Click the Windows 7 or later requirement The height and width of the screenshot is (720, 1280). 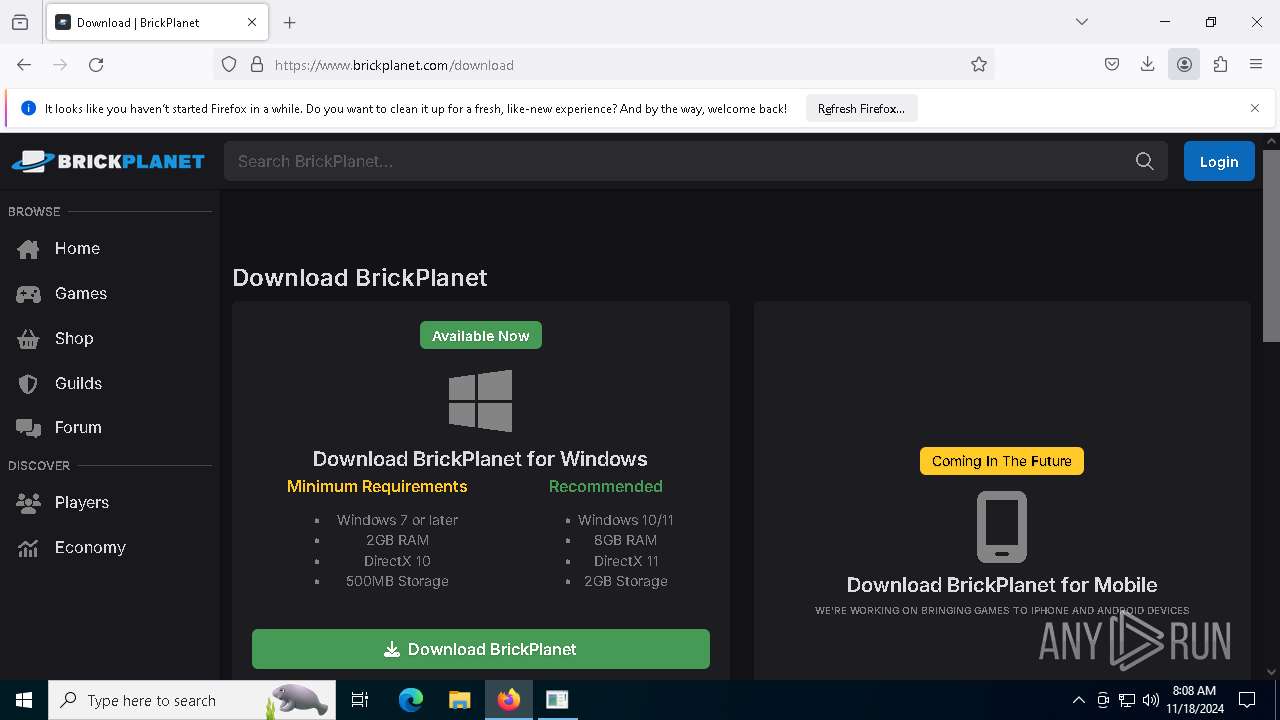(x=397, y=520)
